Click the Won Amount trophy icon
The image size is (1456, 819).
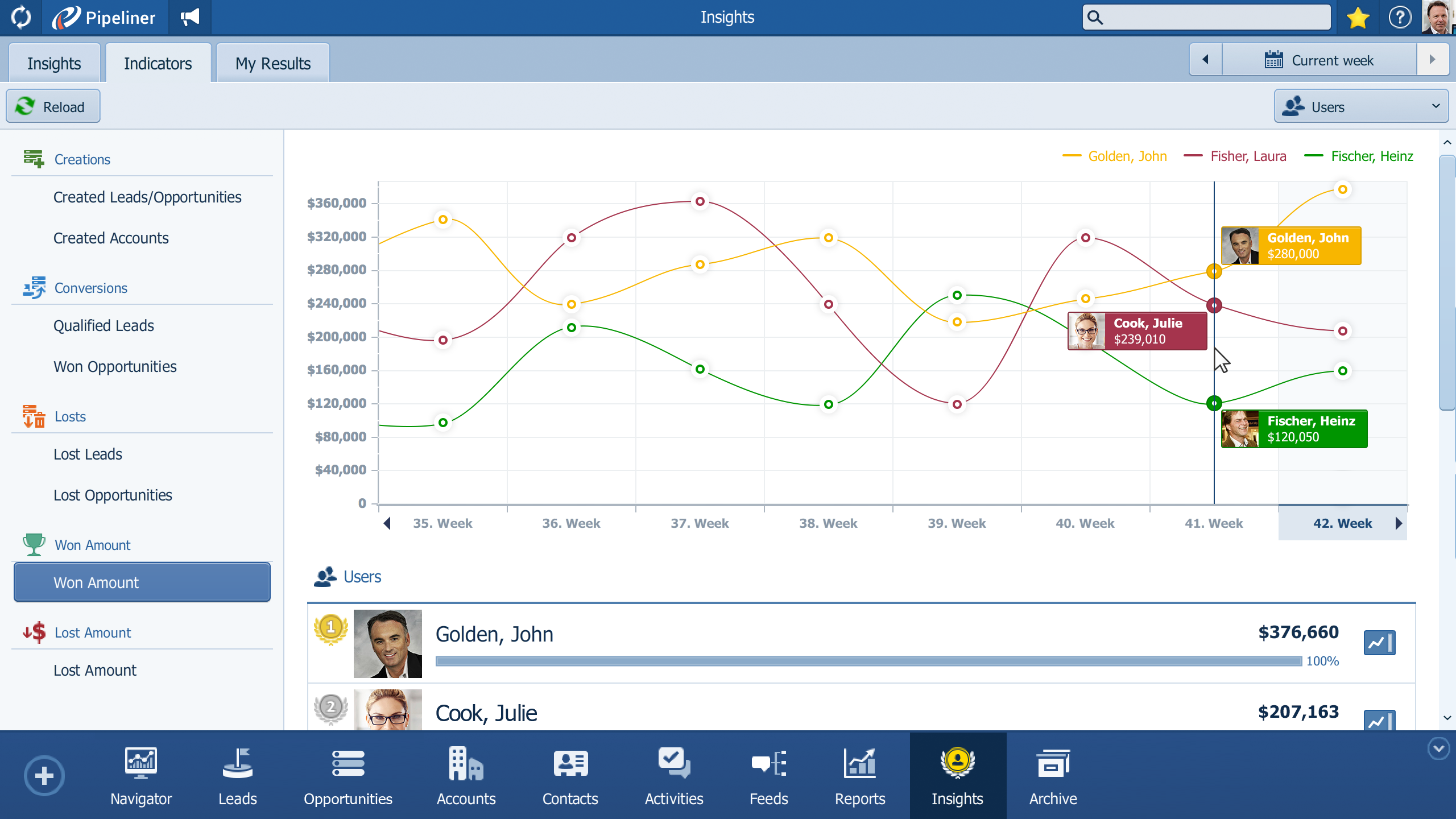[34, 544]
